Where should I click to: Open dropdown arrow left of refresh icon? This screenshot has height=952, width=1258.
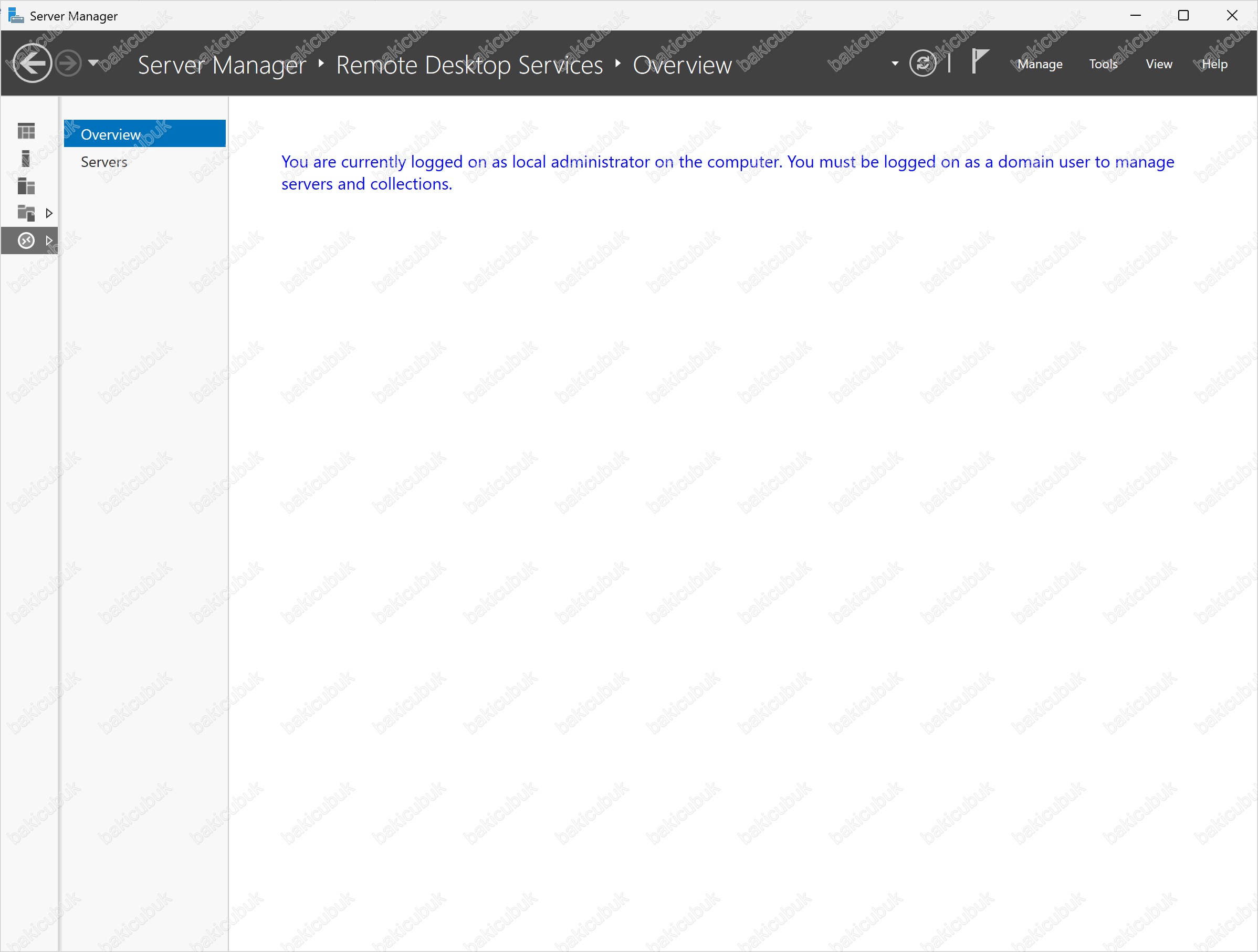[x=895, y=63]
